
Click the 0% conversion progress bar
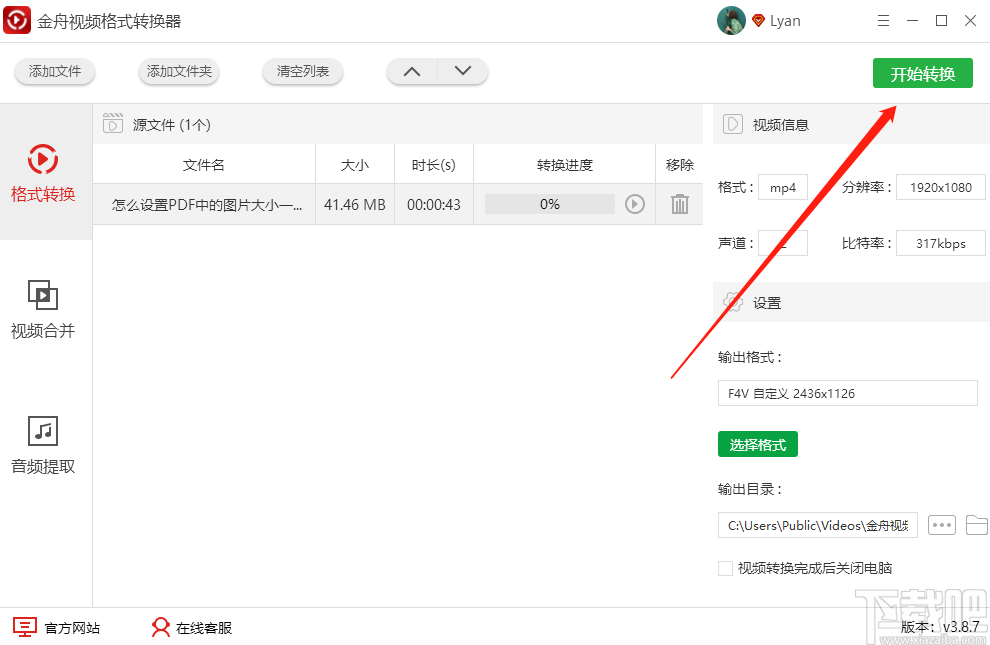549,204
